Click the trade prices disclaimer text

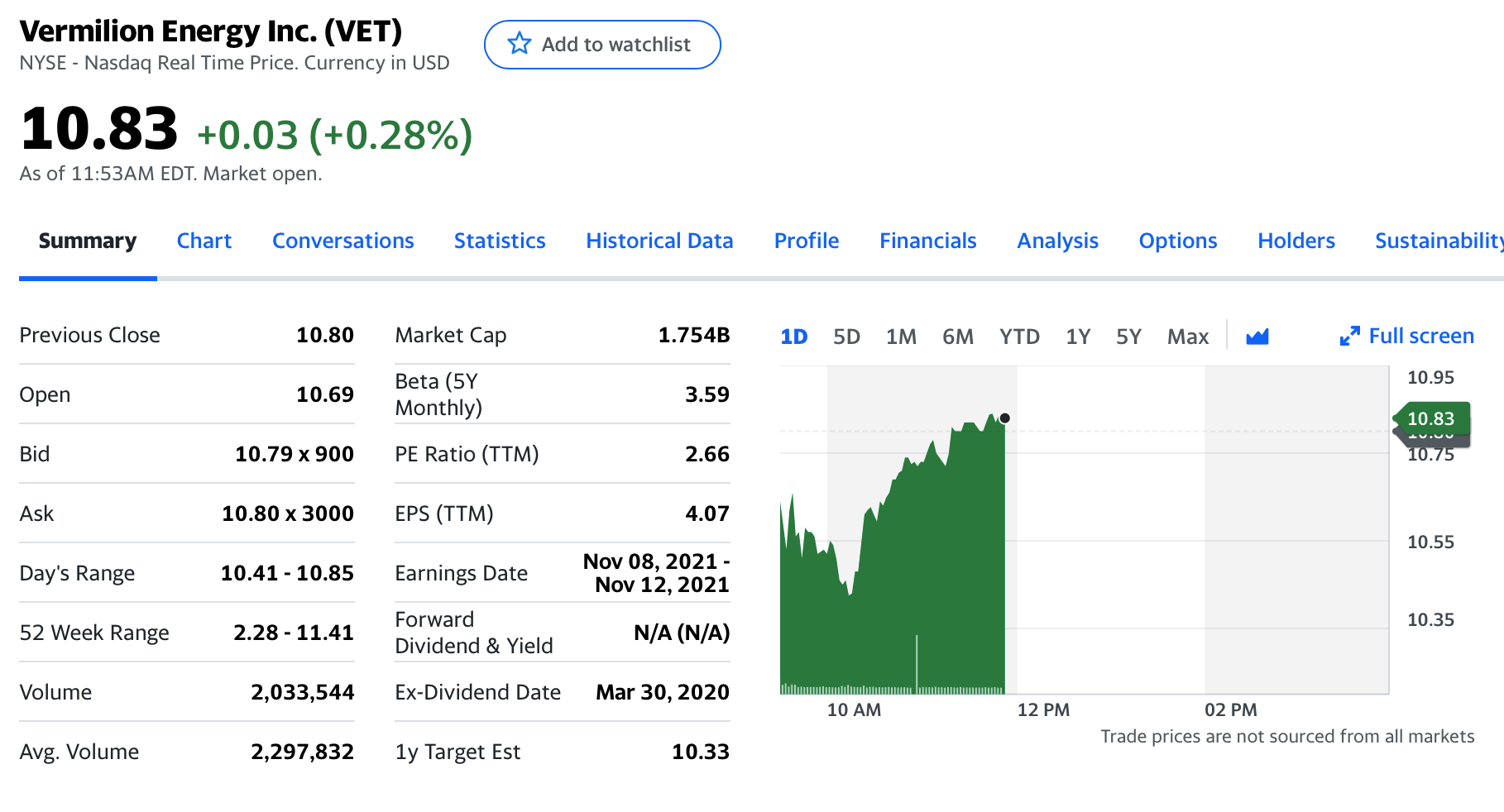point(1287,736)
